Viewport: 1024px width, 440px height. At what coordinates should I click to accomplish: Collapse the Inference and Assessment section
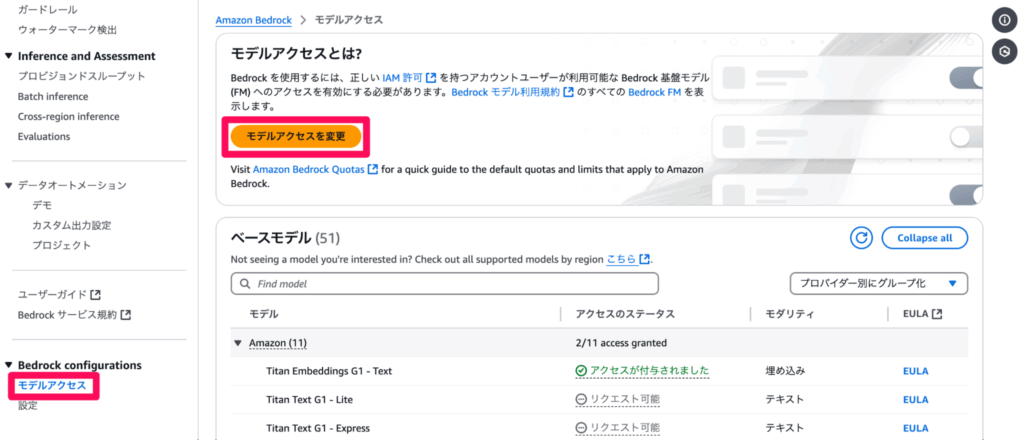coord(8,56)
